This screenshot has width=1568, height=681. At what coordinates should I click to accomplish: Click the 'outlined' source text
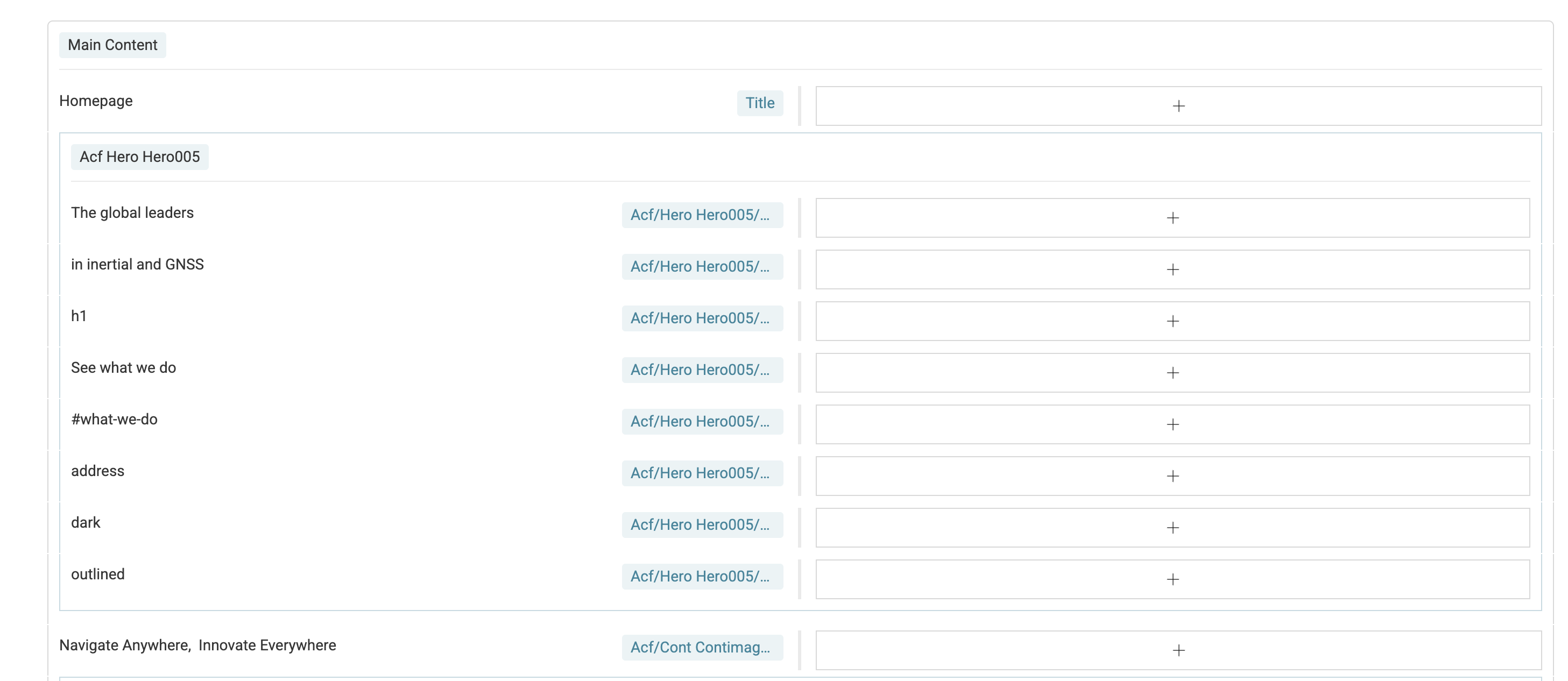point(98,575)
